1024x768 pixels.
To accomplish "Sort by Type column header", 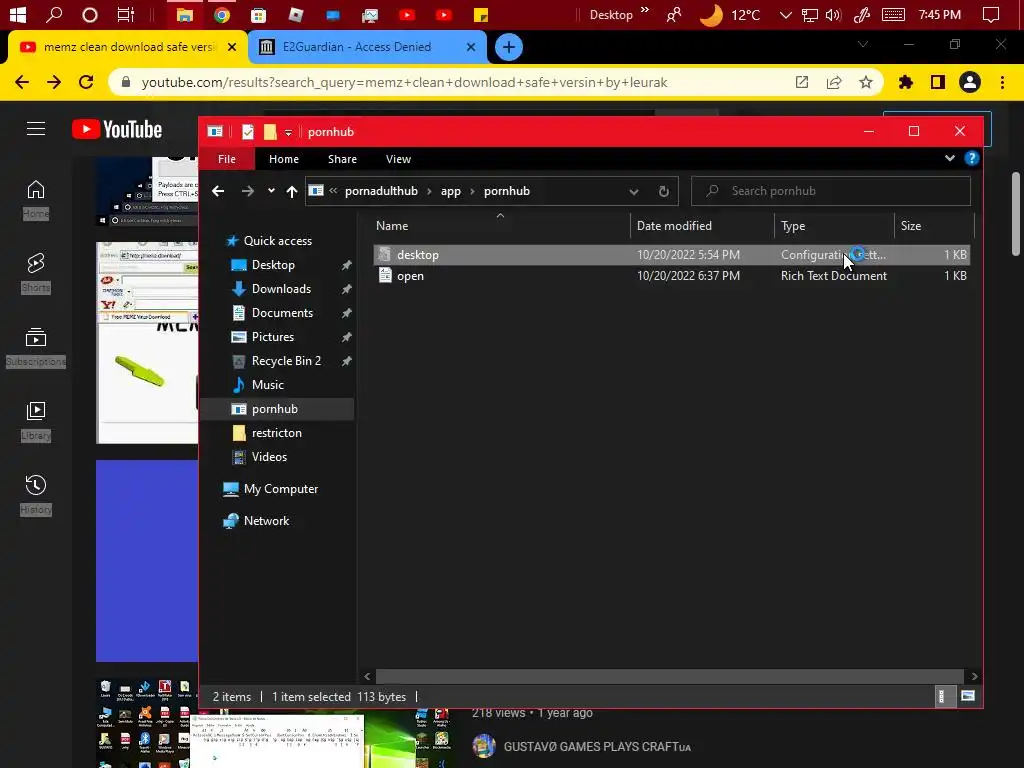I will coord(793,226).
